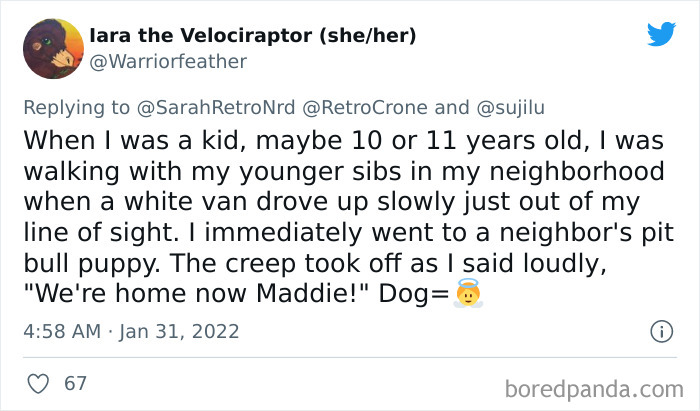Click the Twitter bird logo

point(661,34)
